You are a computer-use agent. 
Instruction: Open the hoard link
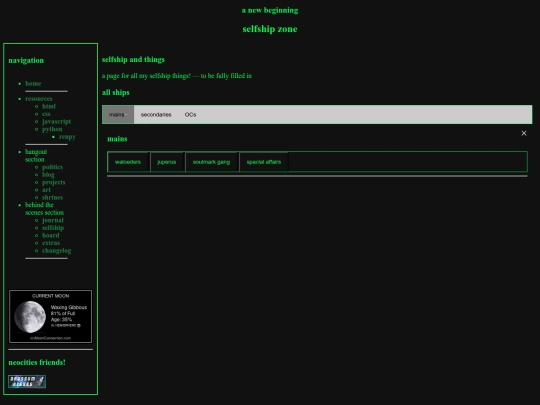coord(51,235)
